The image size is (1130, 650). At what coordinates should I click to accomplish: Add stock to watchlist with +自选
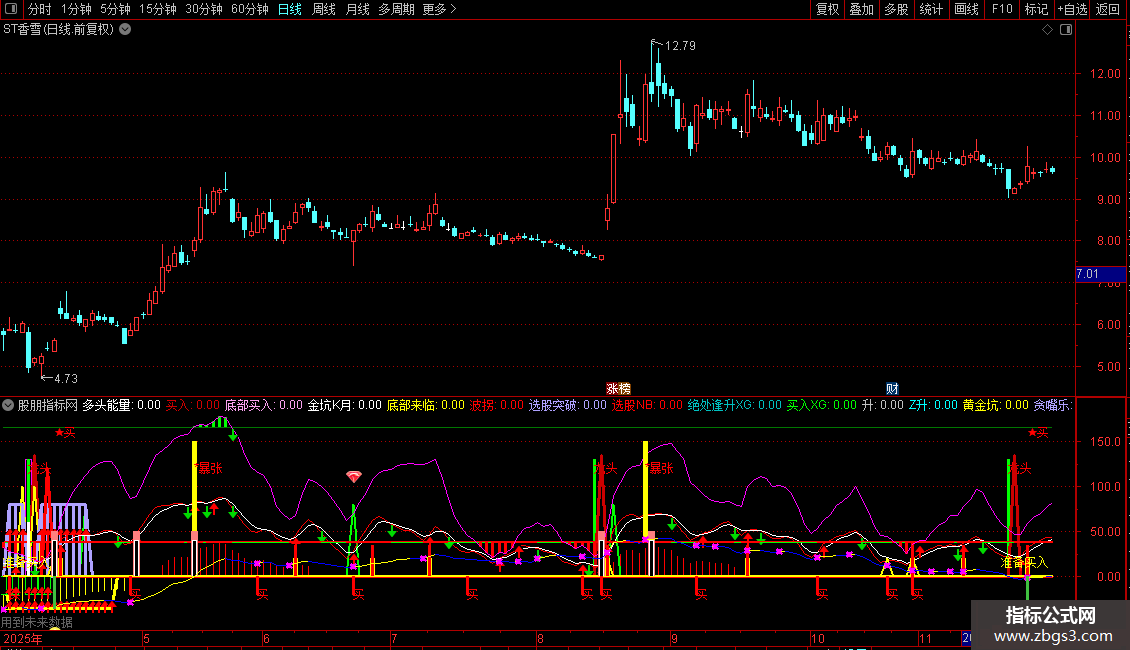click(x=1071, y=10)
